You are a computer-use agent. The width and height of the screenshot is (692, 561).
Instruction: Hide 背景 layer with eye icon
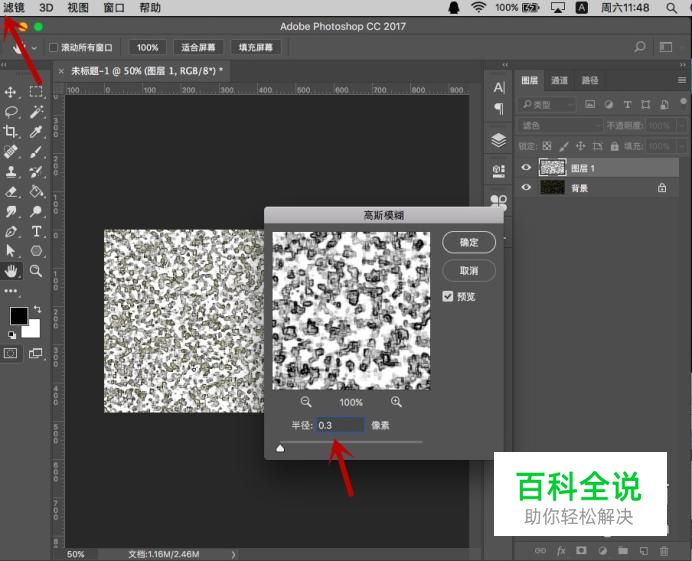(527, 187)
